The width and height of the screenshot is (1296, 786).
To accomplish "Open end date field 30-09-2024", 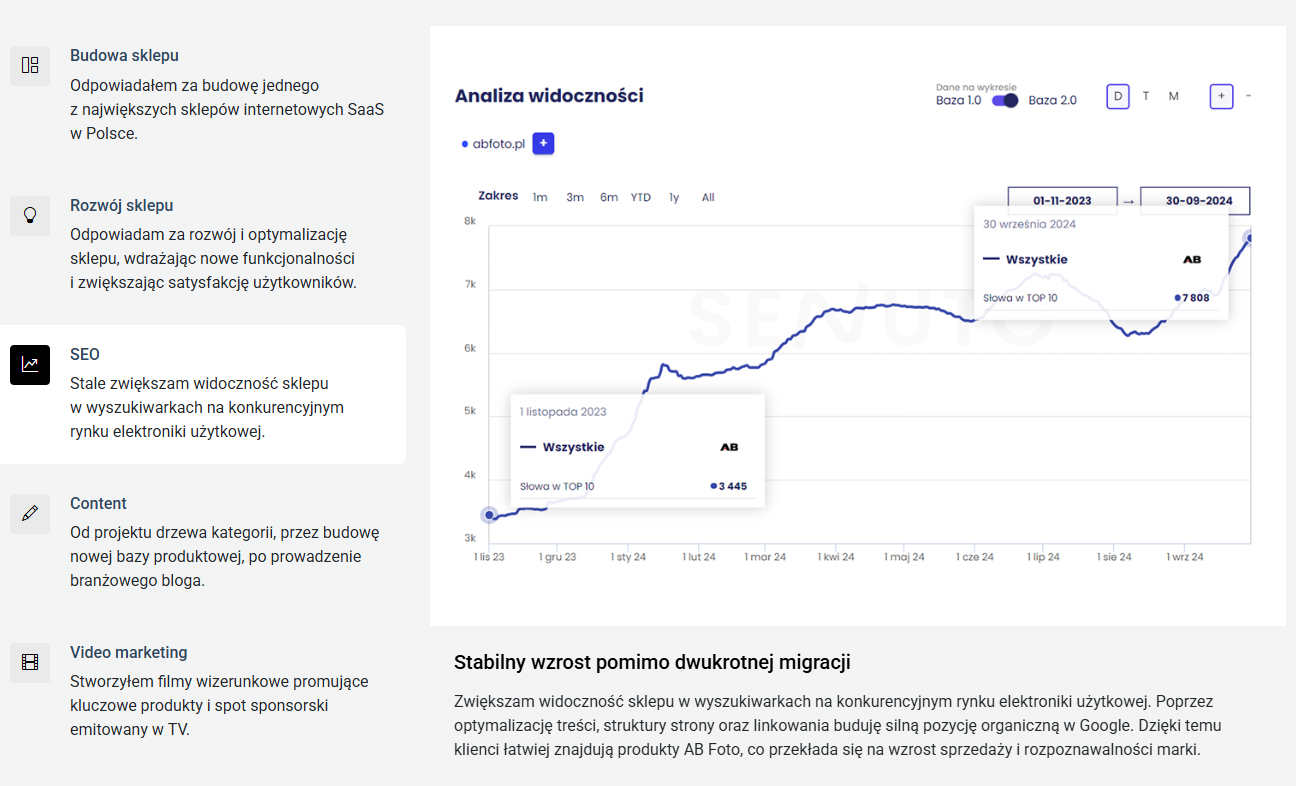I will pos(1195,200).
